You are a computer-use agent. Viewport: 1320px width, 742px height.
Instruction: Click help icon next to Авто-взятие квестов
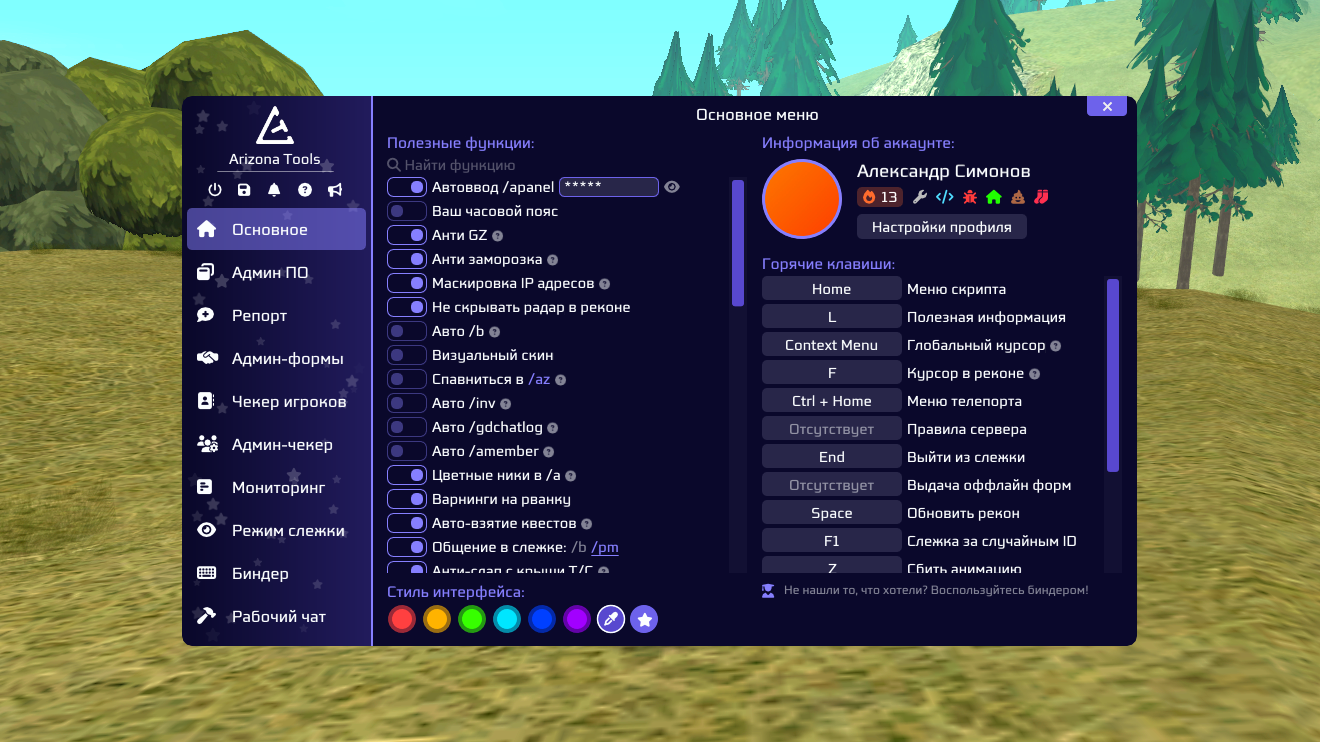tap(587, 524)
